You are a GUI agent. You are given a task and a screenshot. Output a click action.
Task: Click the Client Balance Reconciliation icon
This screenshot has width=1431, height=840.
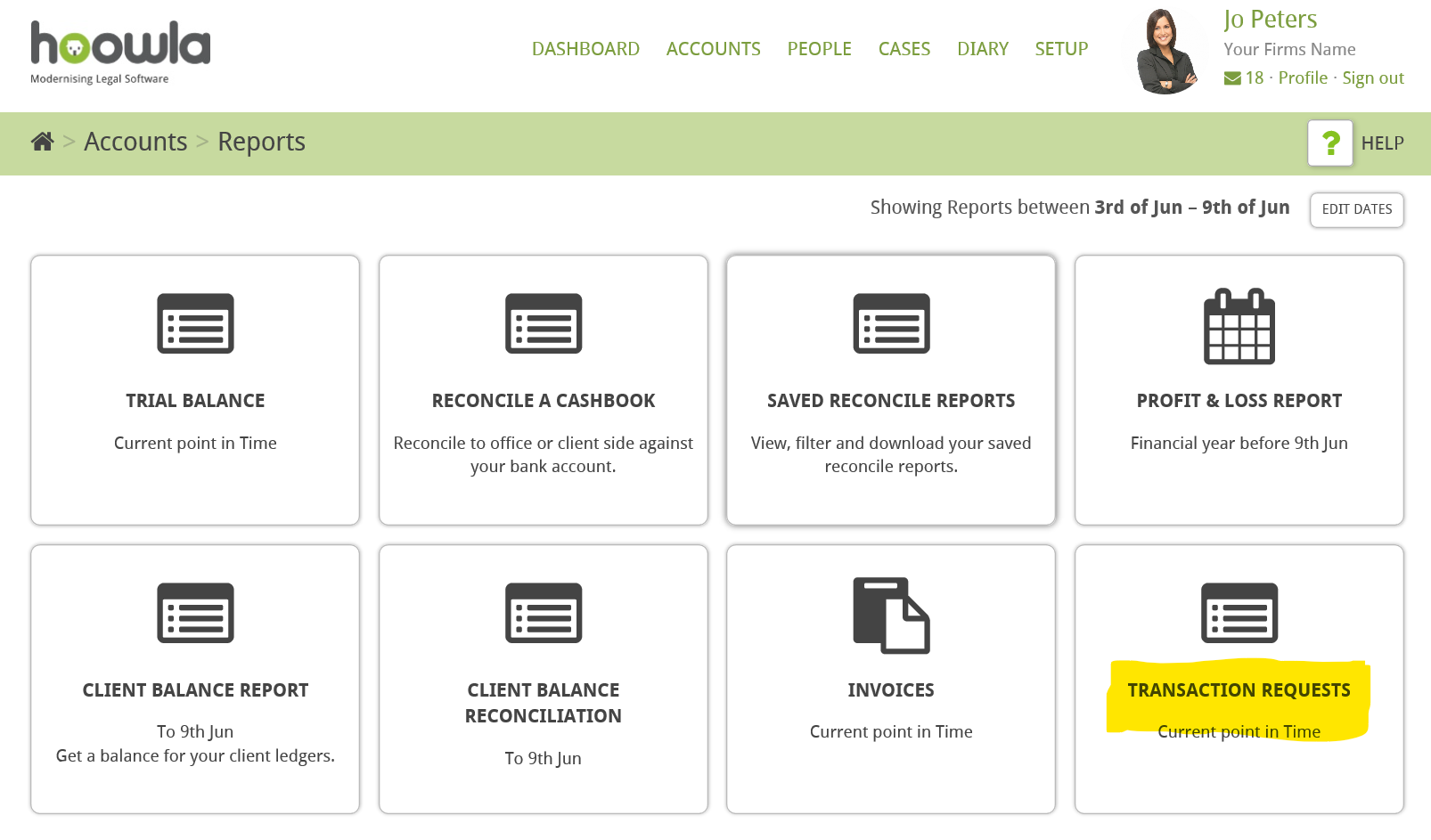point(543,613)
